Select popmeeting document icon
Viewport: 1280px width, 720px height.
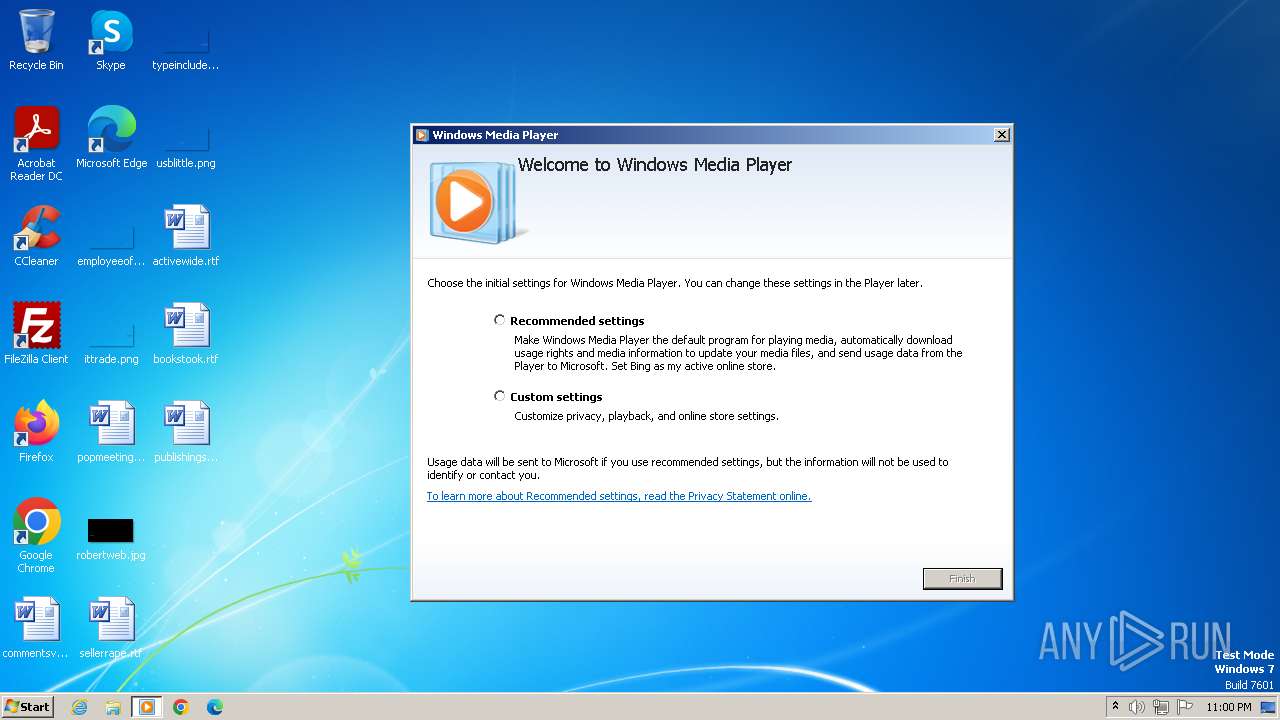(111, 431)
